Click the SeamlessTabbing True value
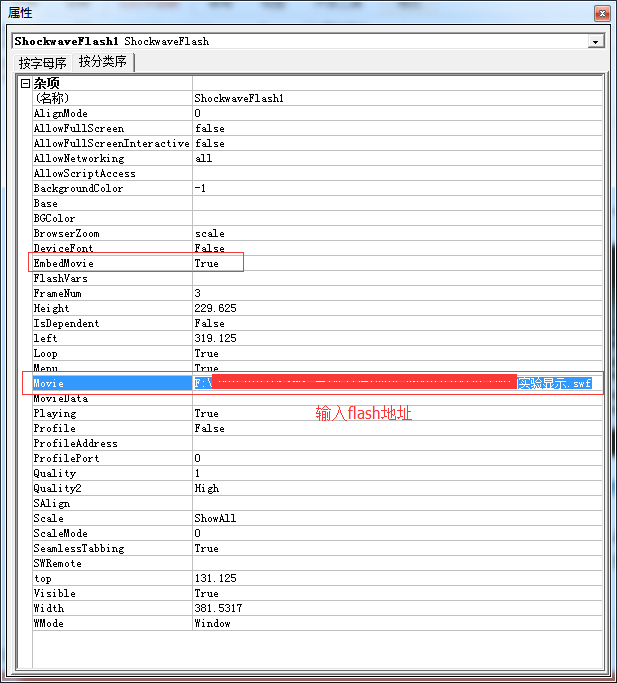Viewport: 617px width, 683px height. (397, 548)
